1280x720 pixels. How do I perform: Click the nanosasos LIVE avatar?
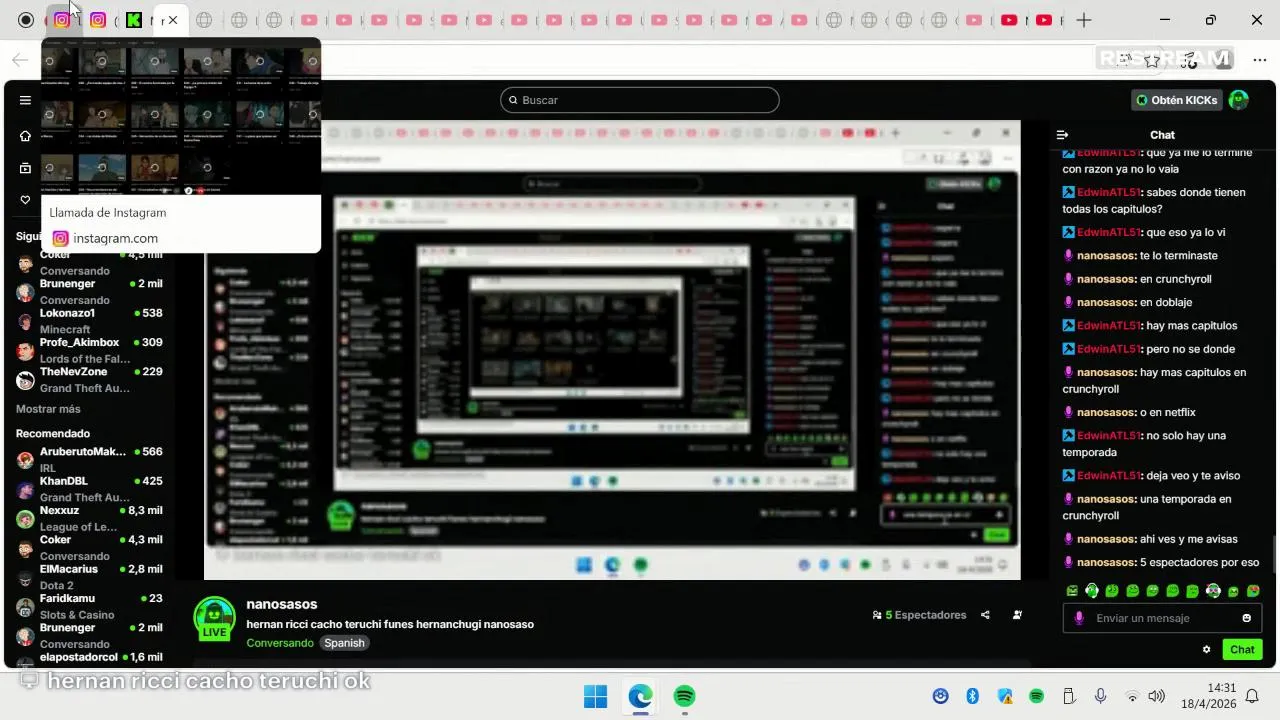pos(214,618)
